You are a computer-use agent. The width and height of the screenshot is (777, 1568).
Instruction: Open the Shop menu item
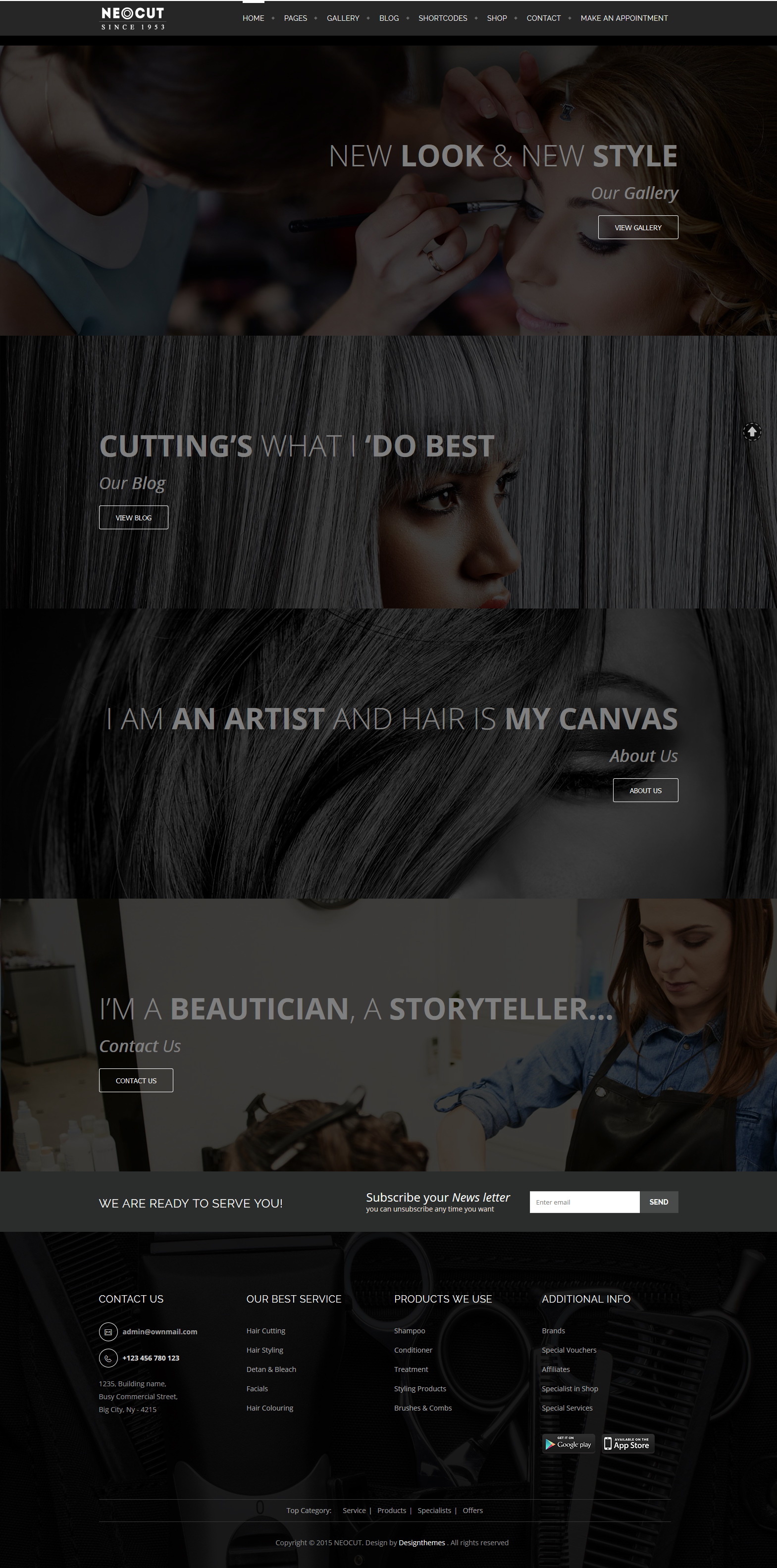(497, 18)
